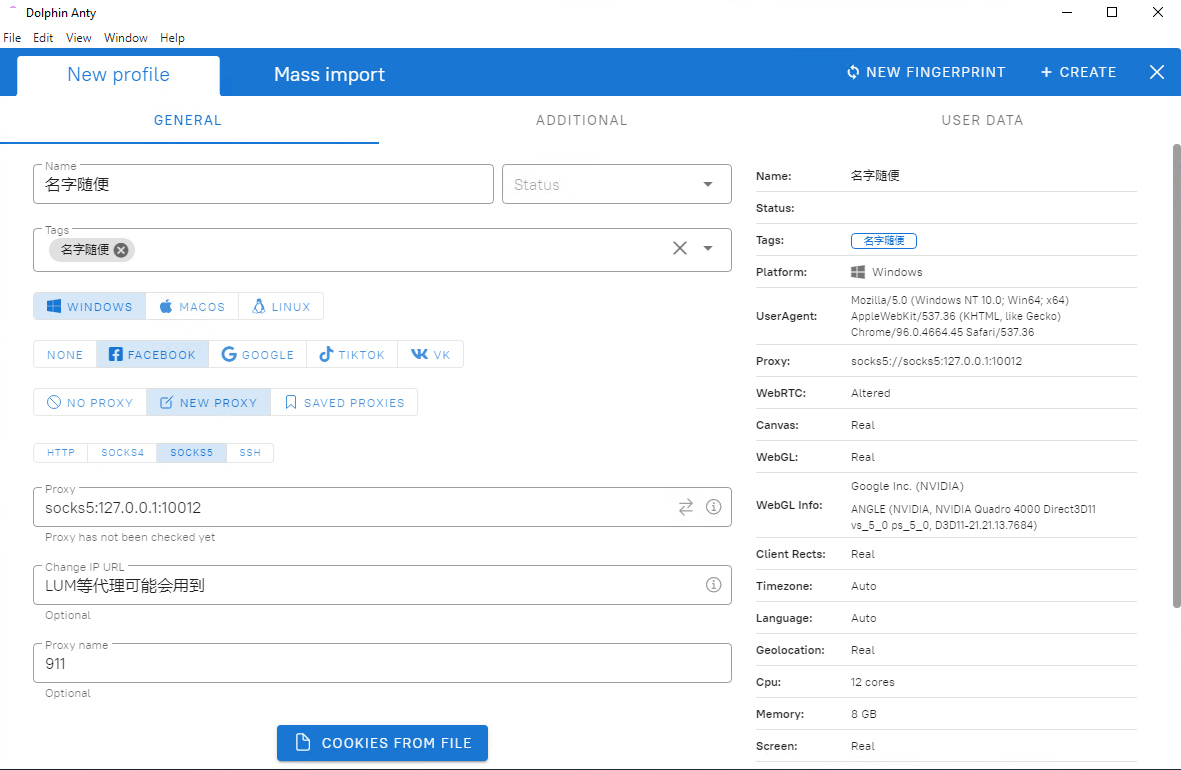Screen dimensions: 1181x770
Task: Remove the 名字随便 tag chip
Action: point(121,250)
